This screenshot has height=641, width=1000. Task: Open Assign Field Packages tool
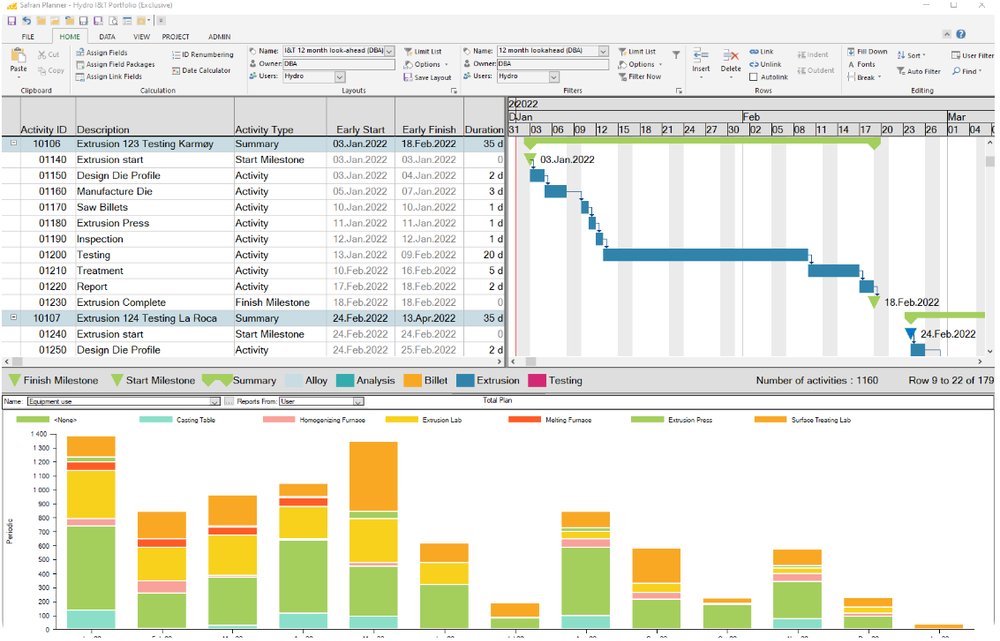[115, 64]
